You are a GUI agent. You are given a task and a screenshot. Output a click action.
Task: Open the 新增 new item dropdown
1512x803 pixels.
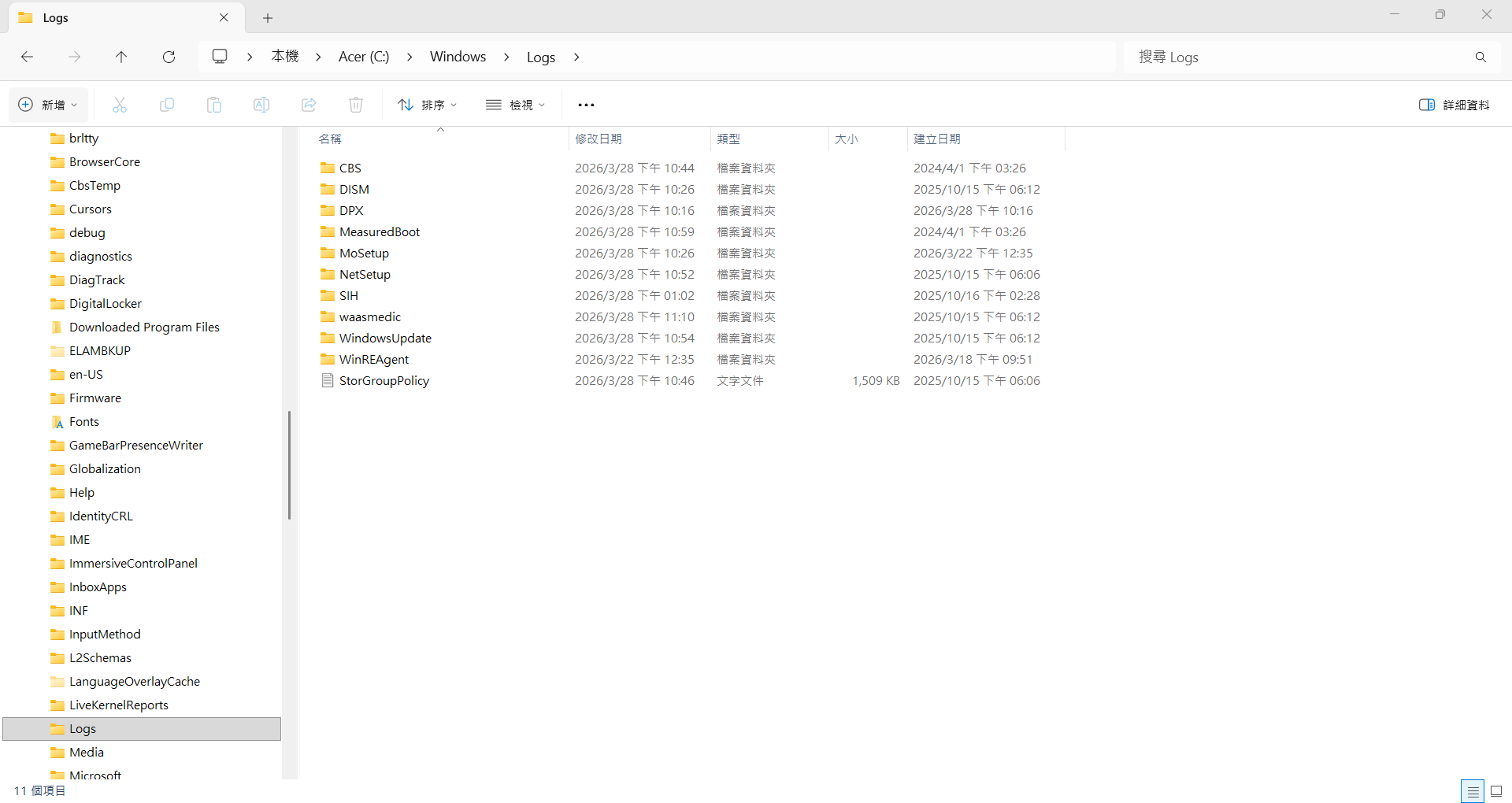pos(48,105)
